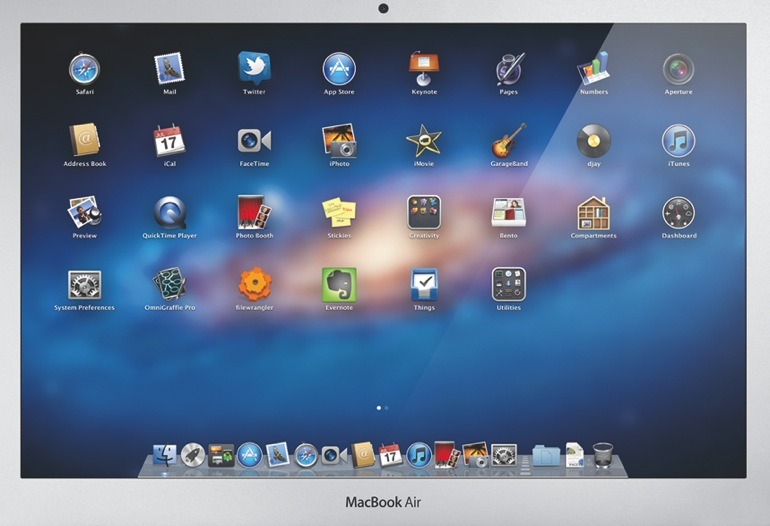770x526 pixels.
Task: Expand the Utilities folder in Launchpad
Action: point(509,284)
